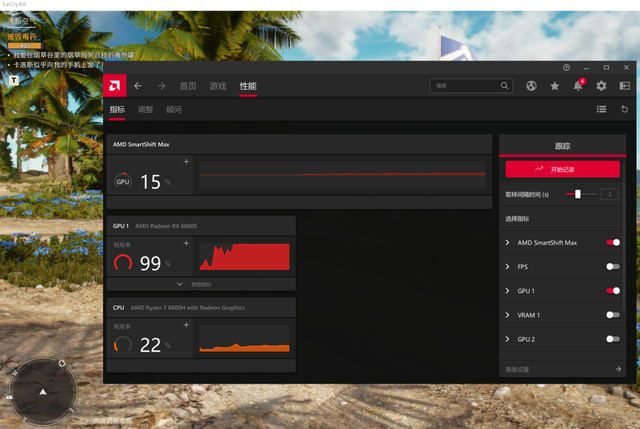Open notifications bell icon
The height and width of the screenshot is (429, 640).
coord(578,85)
